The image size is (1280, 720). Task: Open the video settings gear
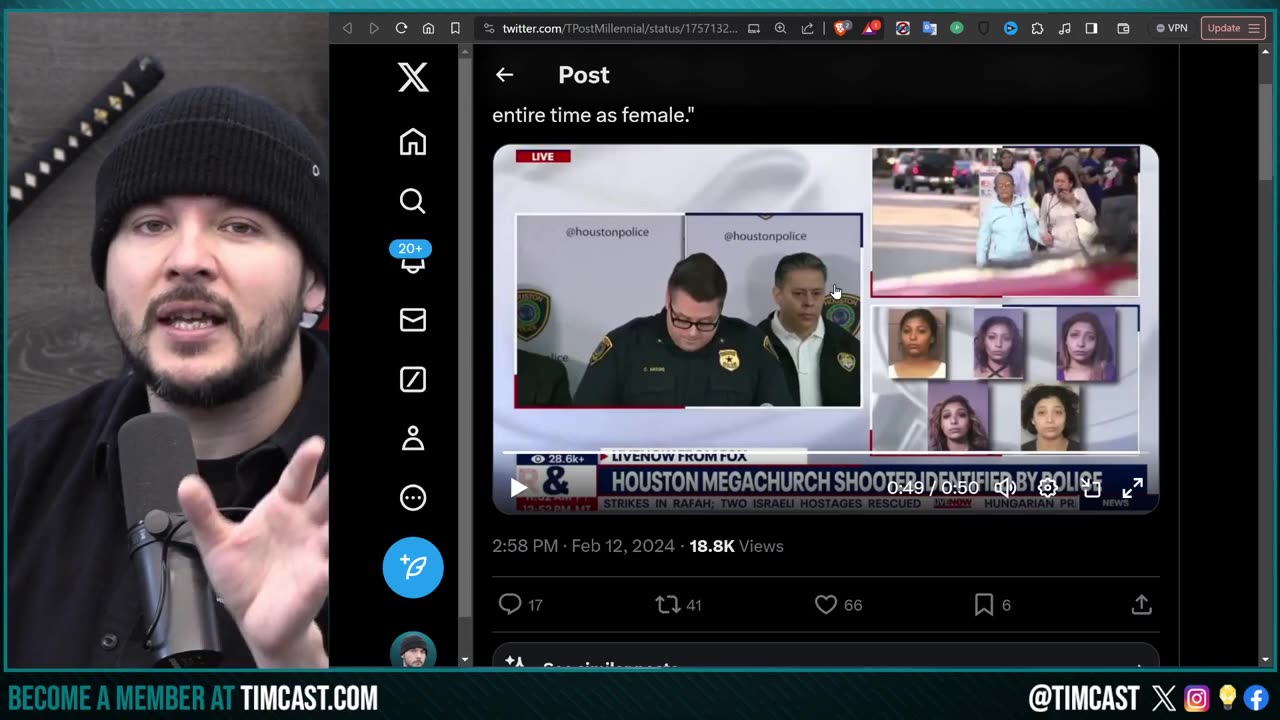pyautogui.click(x=1047, y=488)
